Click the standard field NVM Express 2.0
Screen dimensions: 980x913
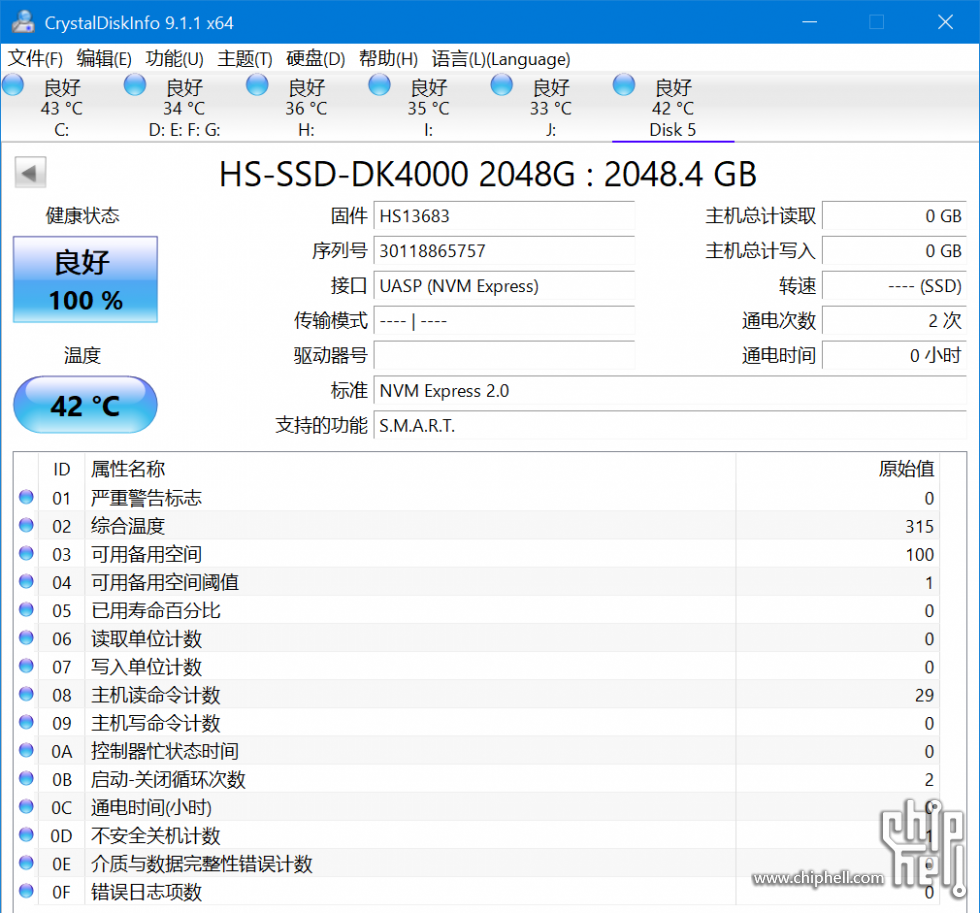[670, 391]
